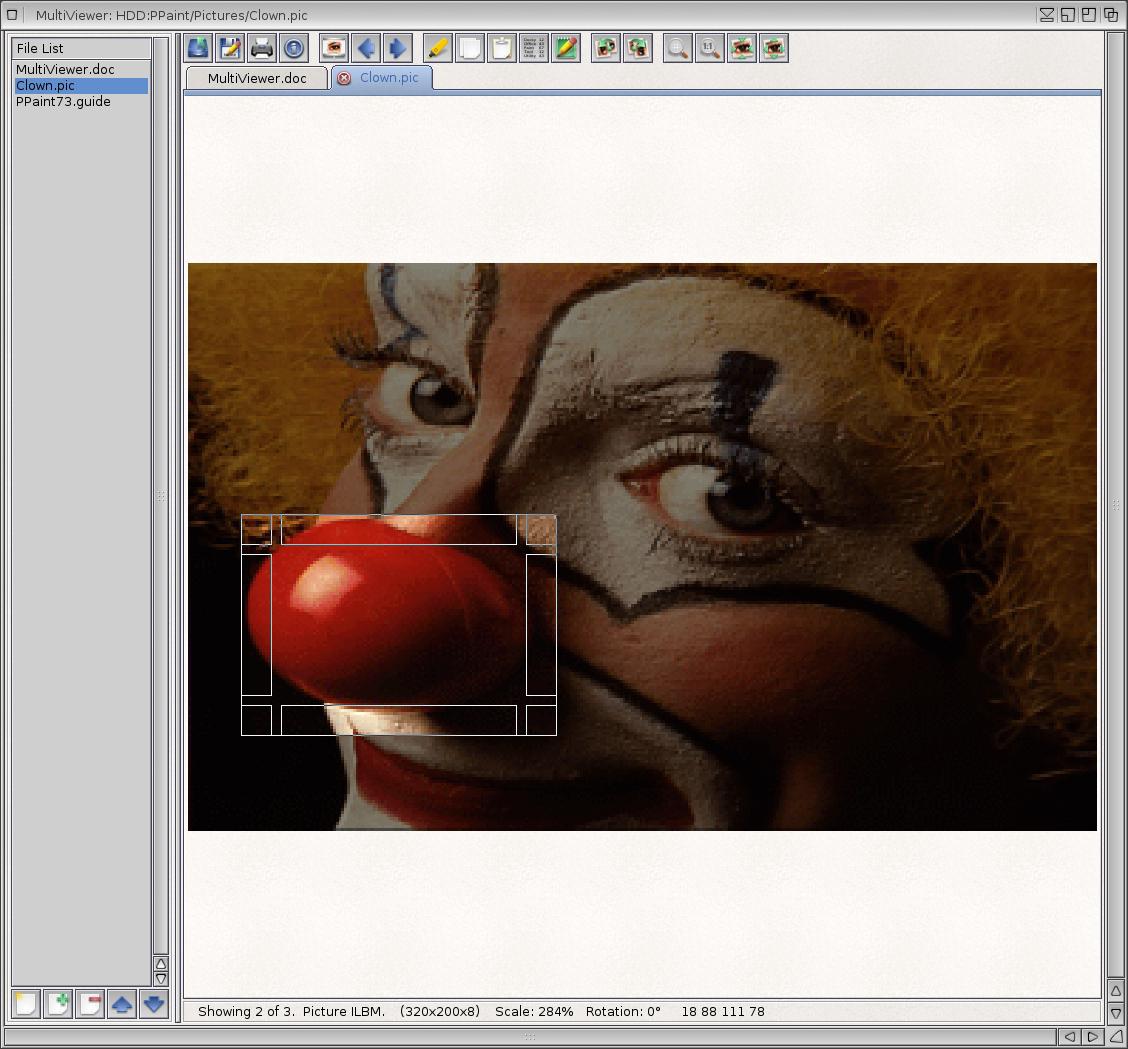This screenshot has height=1049, width=1128.
Task: Go to the next file with right arrow
Action: tap(398, 48)
